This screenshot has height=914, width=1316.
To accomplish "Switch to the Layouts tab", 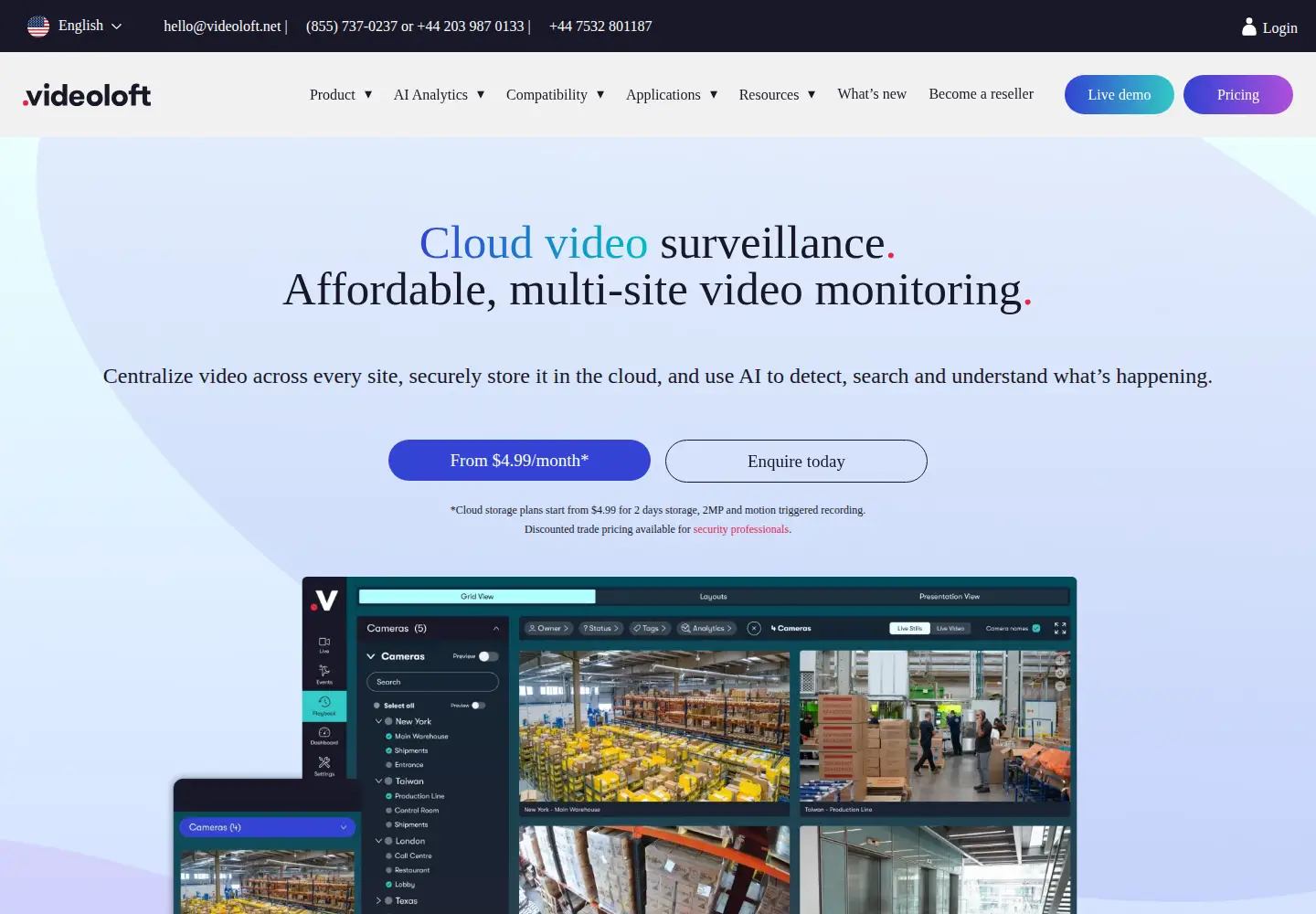I will tap(714, 596).
